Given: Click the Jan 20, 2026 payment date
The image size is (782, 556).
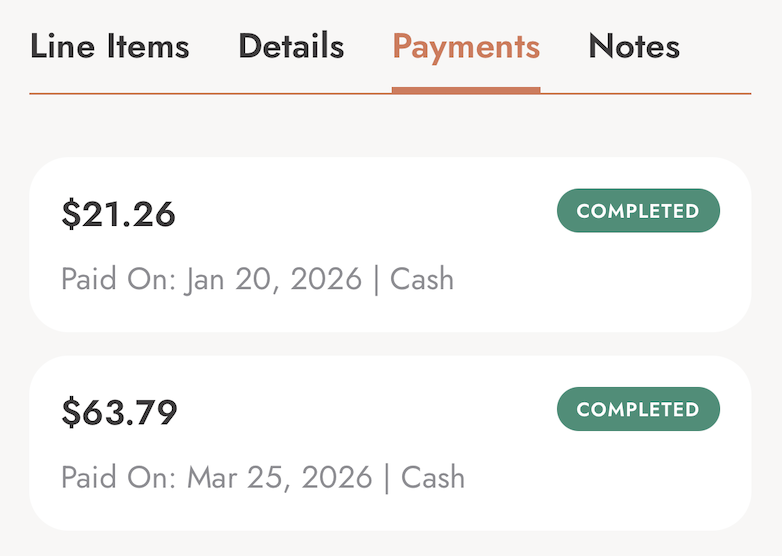Looking at the screenshot, I should (273, 279).
